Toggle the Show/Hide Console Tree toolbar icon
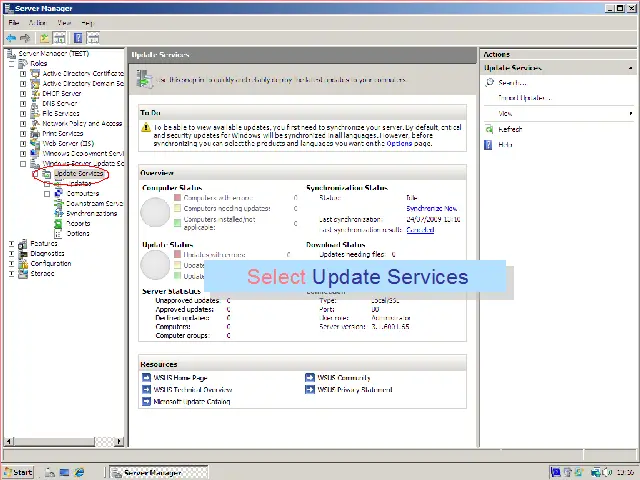The image size is (640, 480). (x=60, y=38)
